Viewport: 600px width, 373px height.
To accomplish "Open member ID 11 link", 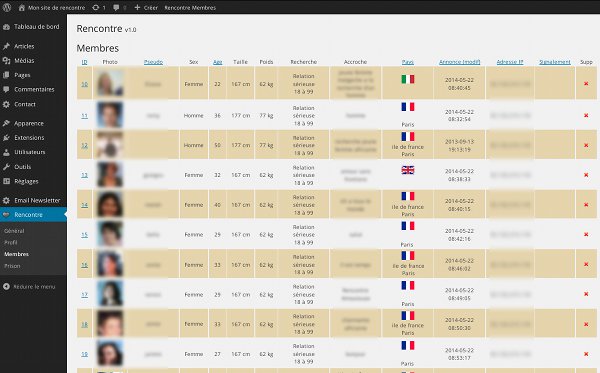I will (x=85, y=116).
